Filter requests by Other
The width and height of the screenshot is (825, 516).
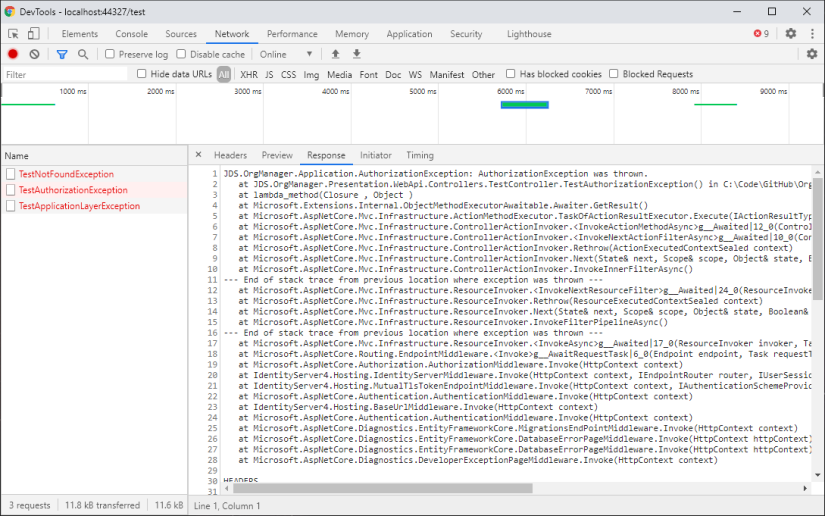[483, 74]
